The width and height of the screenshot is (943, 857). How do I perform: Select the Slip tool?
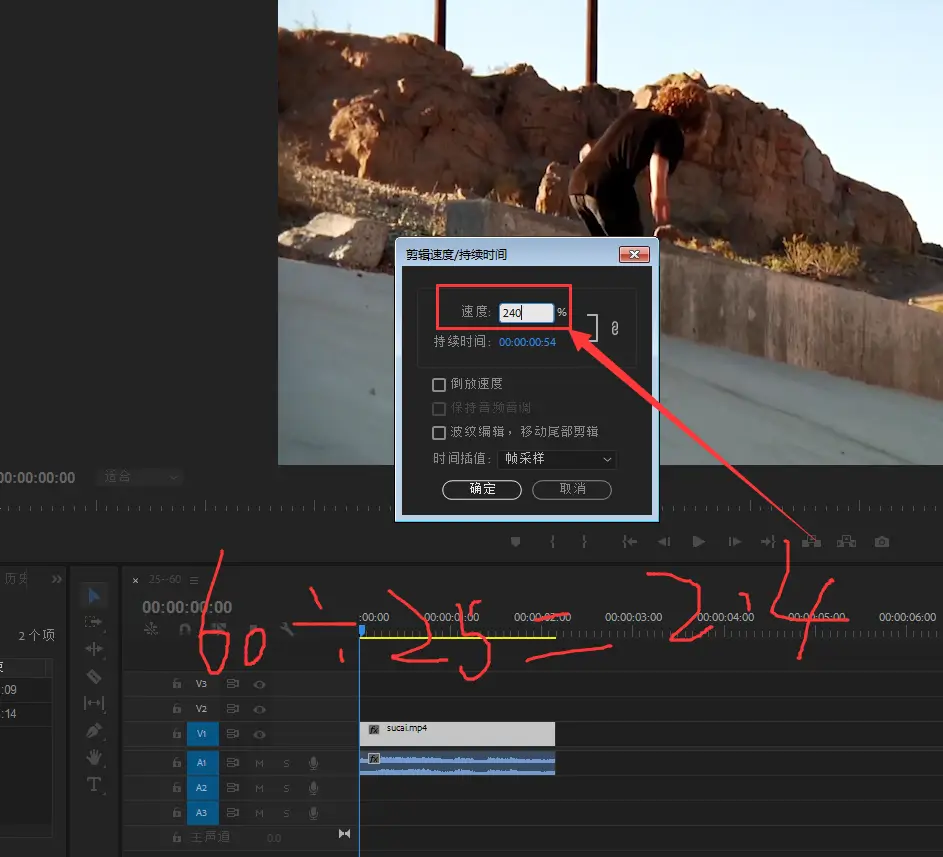tap(94, 702)
